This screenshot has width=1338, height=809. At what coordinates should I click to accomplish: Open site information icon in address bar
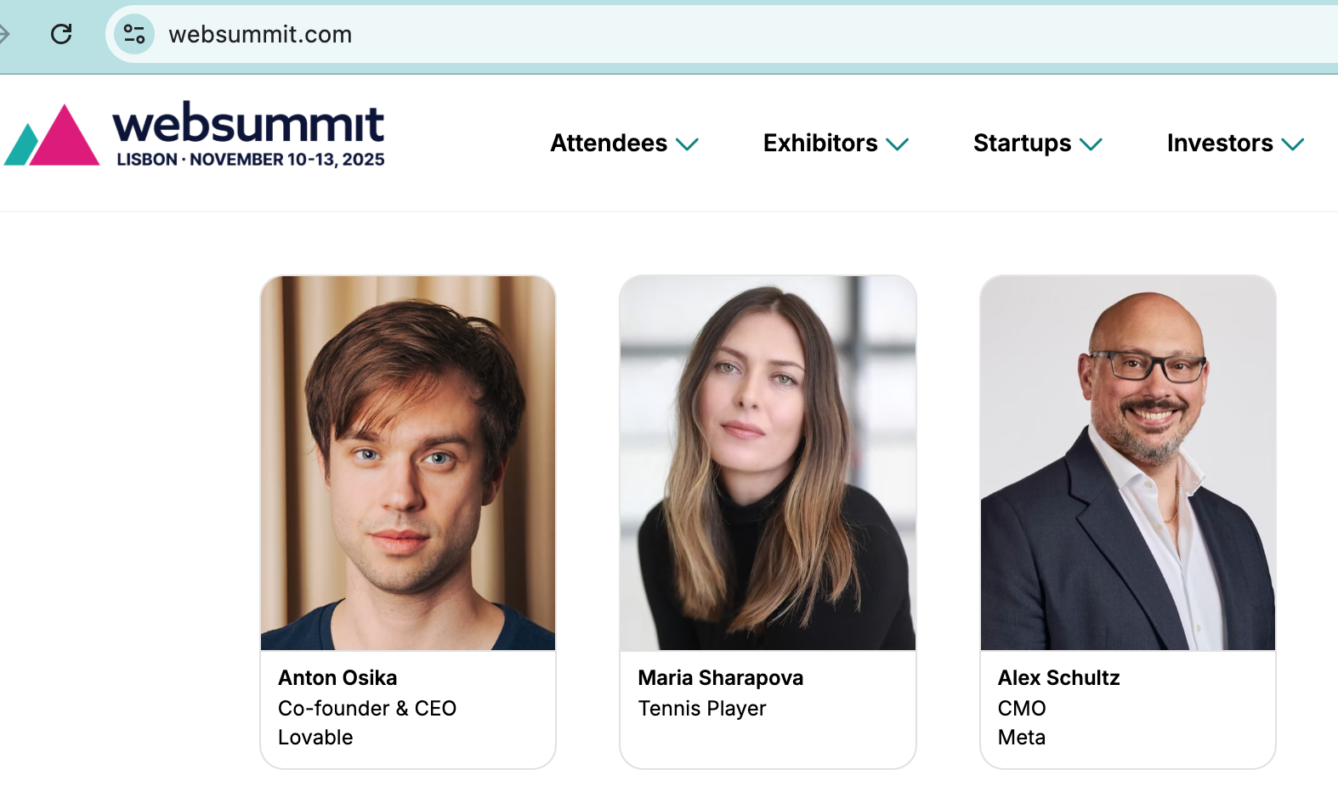134,34
